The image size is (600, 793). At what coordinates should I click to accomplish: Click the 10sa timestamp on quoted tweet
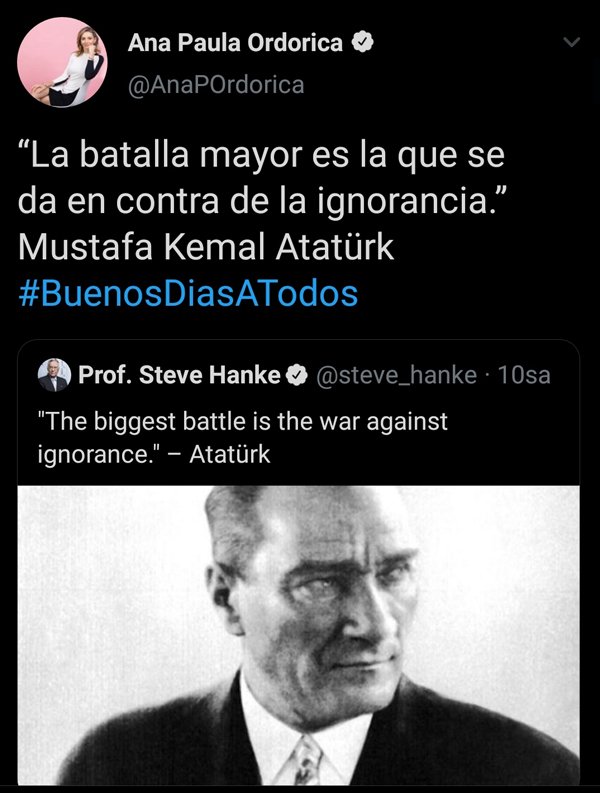(x=524, y=375)
